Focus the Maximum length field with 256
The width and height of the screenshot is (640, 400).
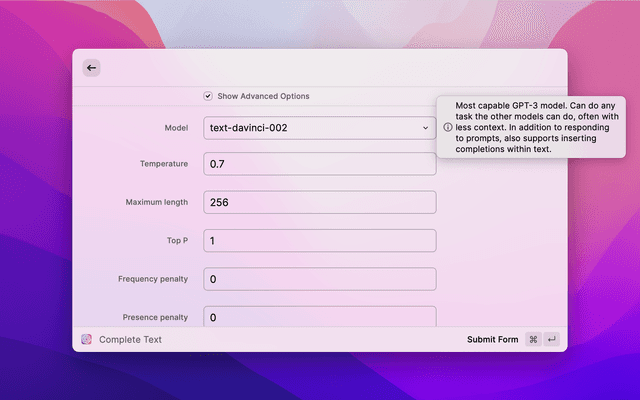319,202
